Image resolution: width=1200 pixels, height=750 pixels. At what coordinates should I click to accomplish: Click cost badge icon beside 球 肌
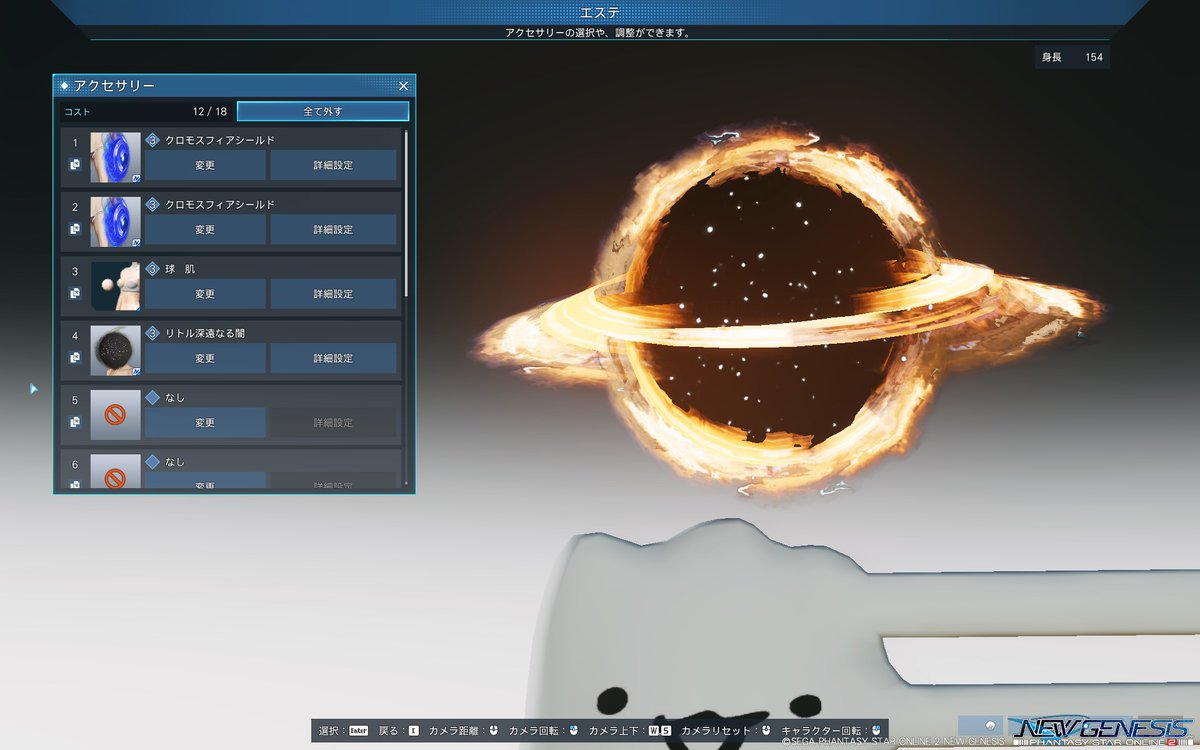point(153,269)
